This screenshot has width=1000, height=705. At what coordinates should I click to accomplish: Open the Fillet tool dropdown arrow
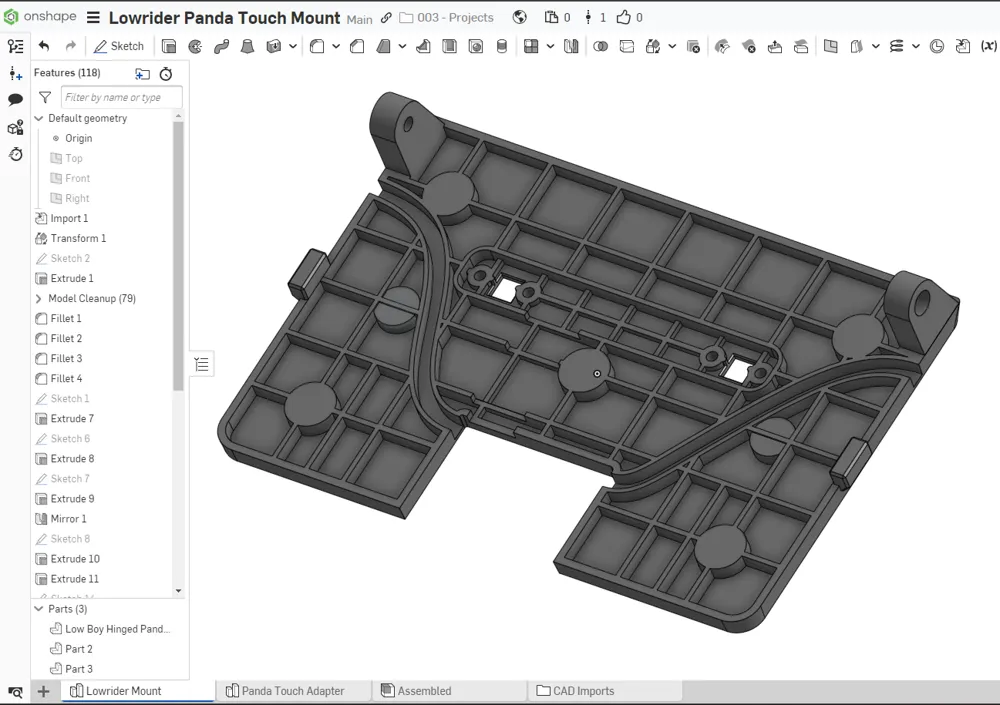pyautogui.click(x=336, y=46)
